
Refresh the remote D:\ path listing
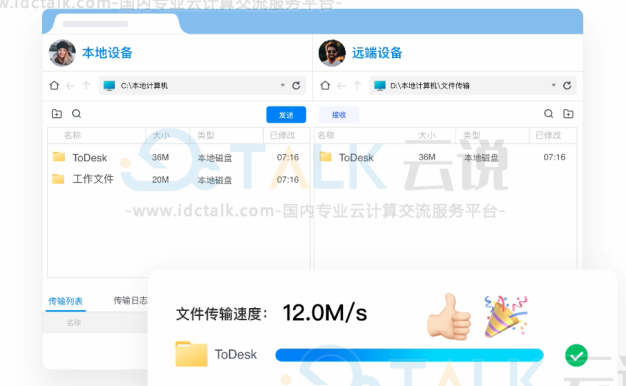pyautogui.click(x=567, y=85)
